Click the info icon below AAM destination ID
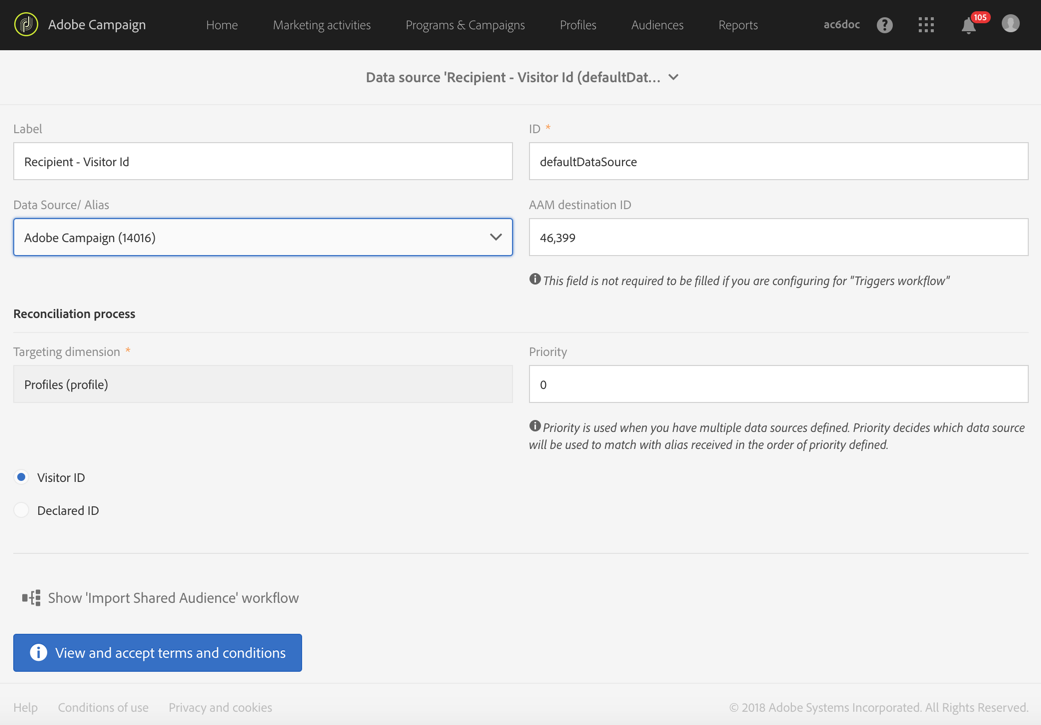This screenshot has height=725, width=1041. click(x=535, y=280)
